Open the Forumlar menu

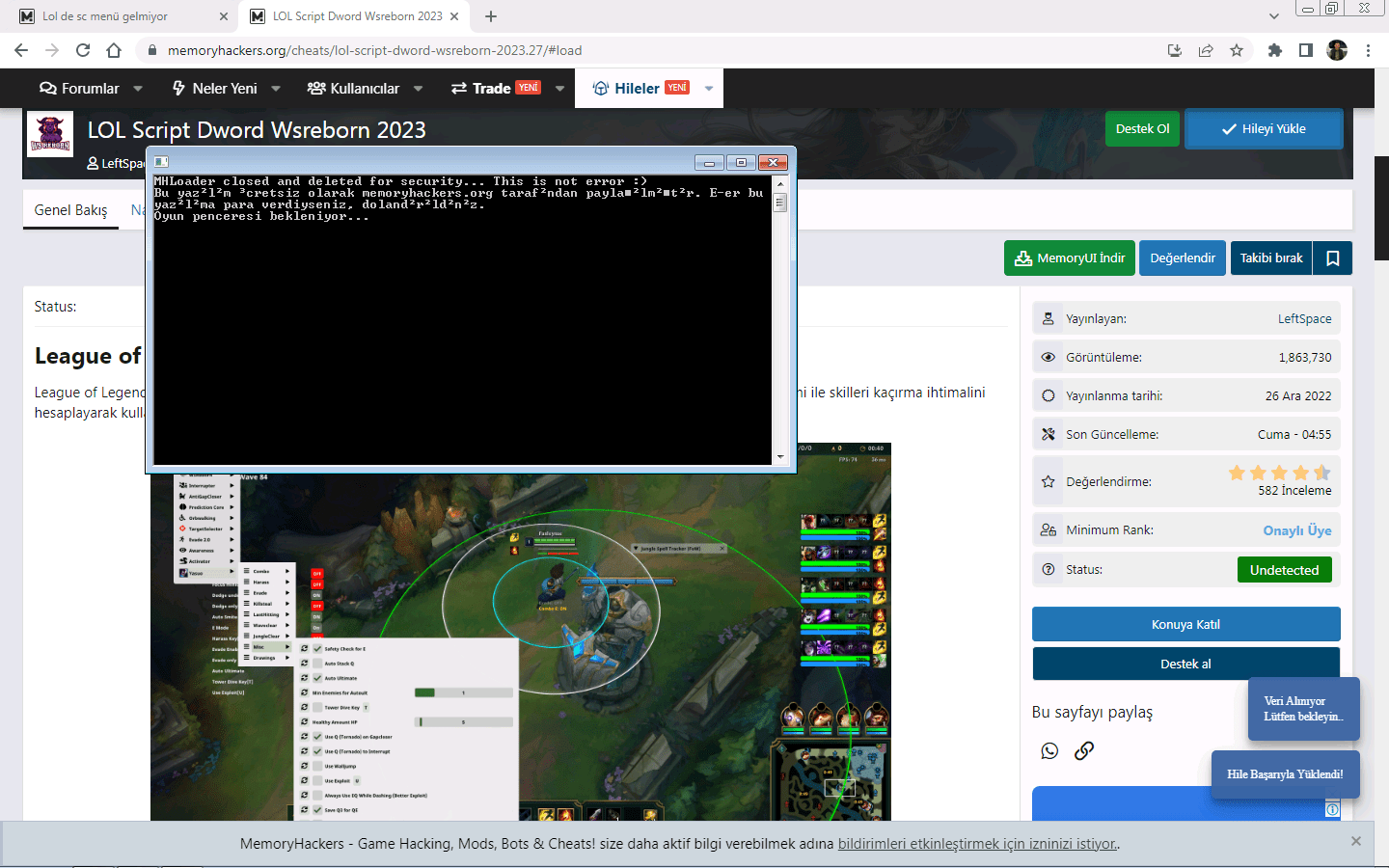(79, 89)
